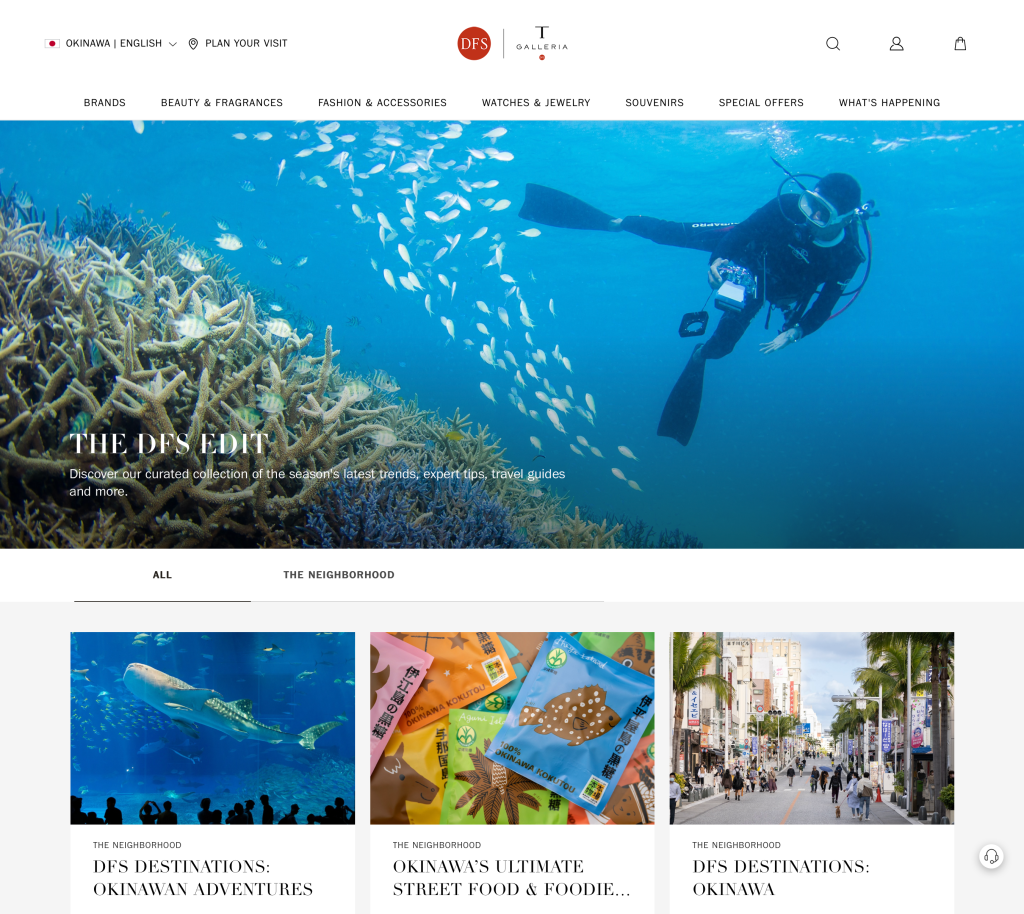The width and height of the screenshot is (1024, 914).
Task: Click the headset support chat icon
Action: point(991,856)
